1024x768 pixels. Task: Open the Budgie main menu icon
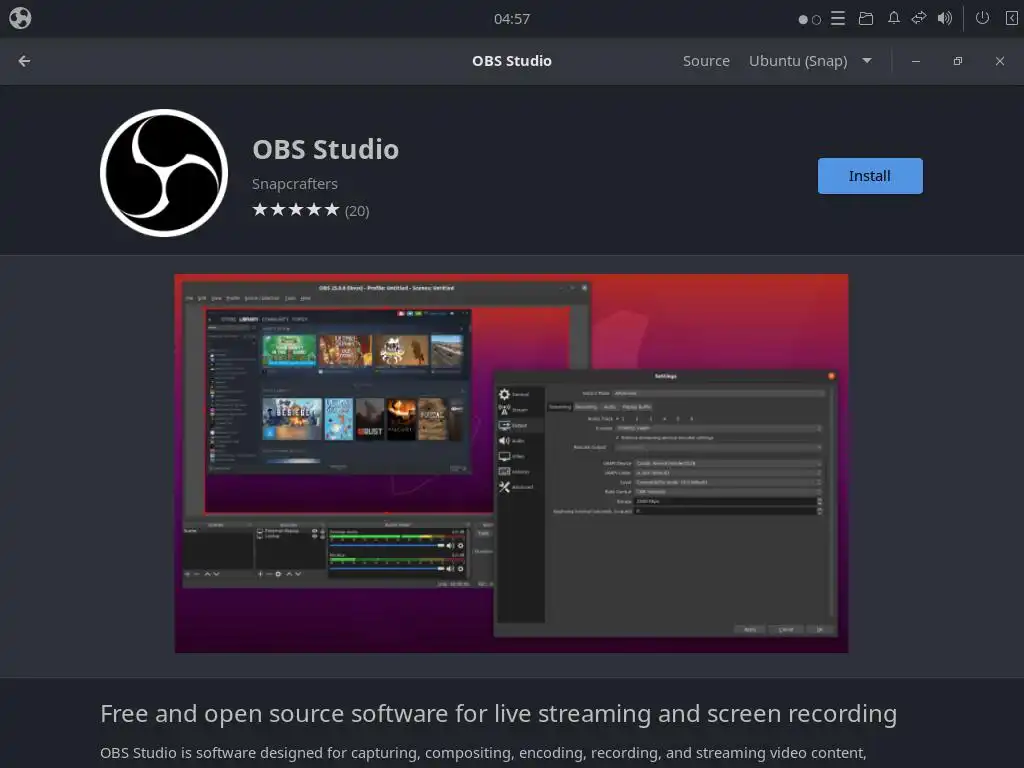20,18
